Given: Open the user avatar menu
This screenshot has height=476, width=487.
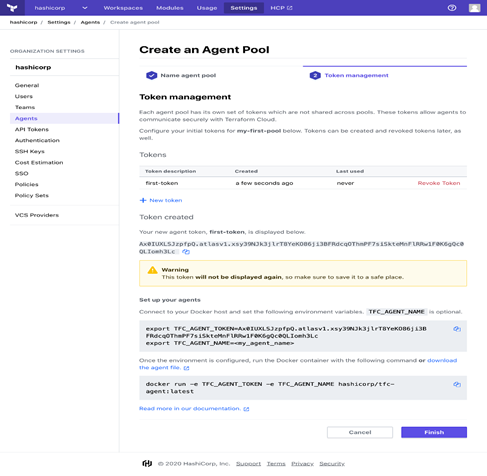Looking at the screenshot, I should pyautogui.click(x=474, y=8).
